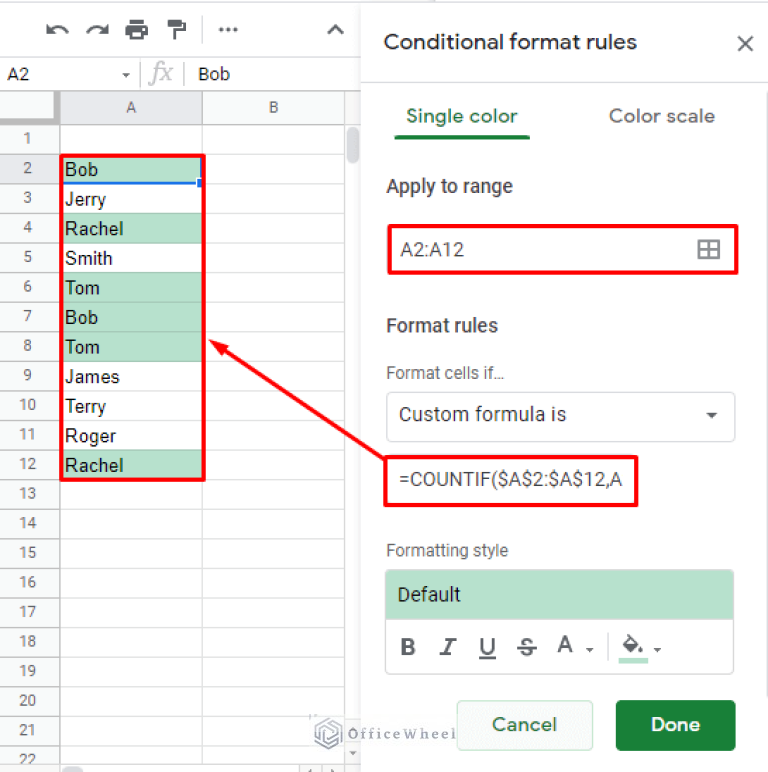Toggle Bold in Formatting style
The height and width of the screenshot is (772, 768).
click(408, 647)
